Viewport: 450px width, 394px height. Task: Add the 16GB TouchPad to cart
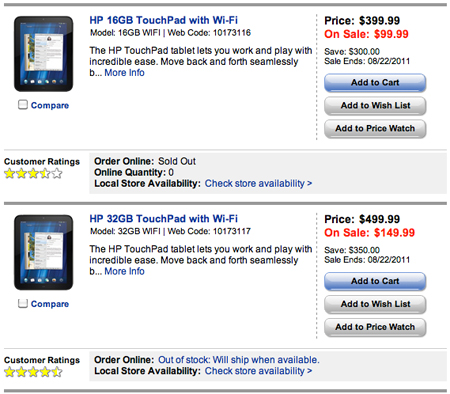375,83
